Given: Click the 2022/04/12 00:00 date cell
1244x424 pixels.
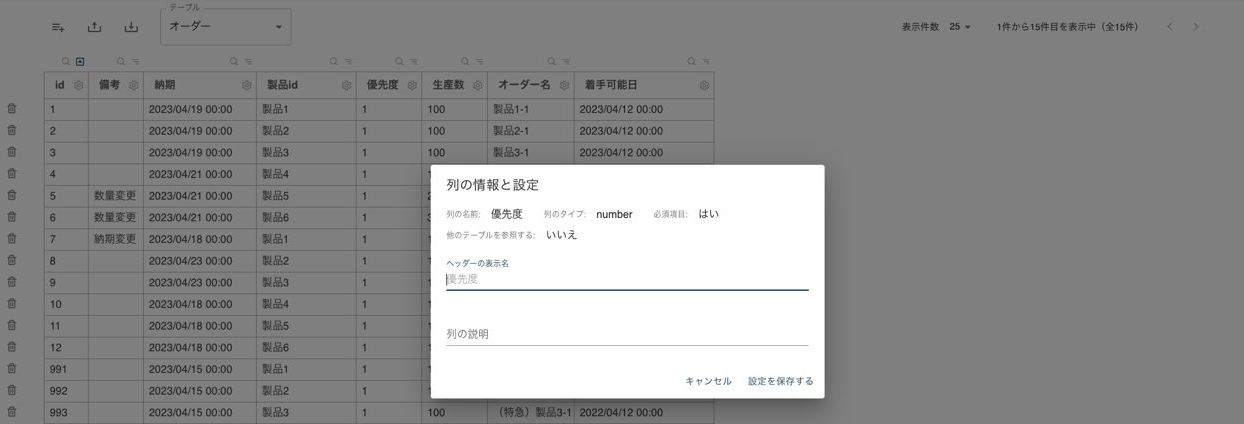Looking at the screenshot, I should (644, 412).
